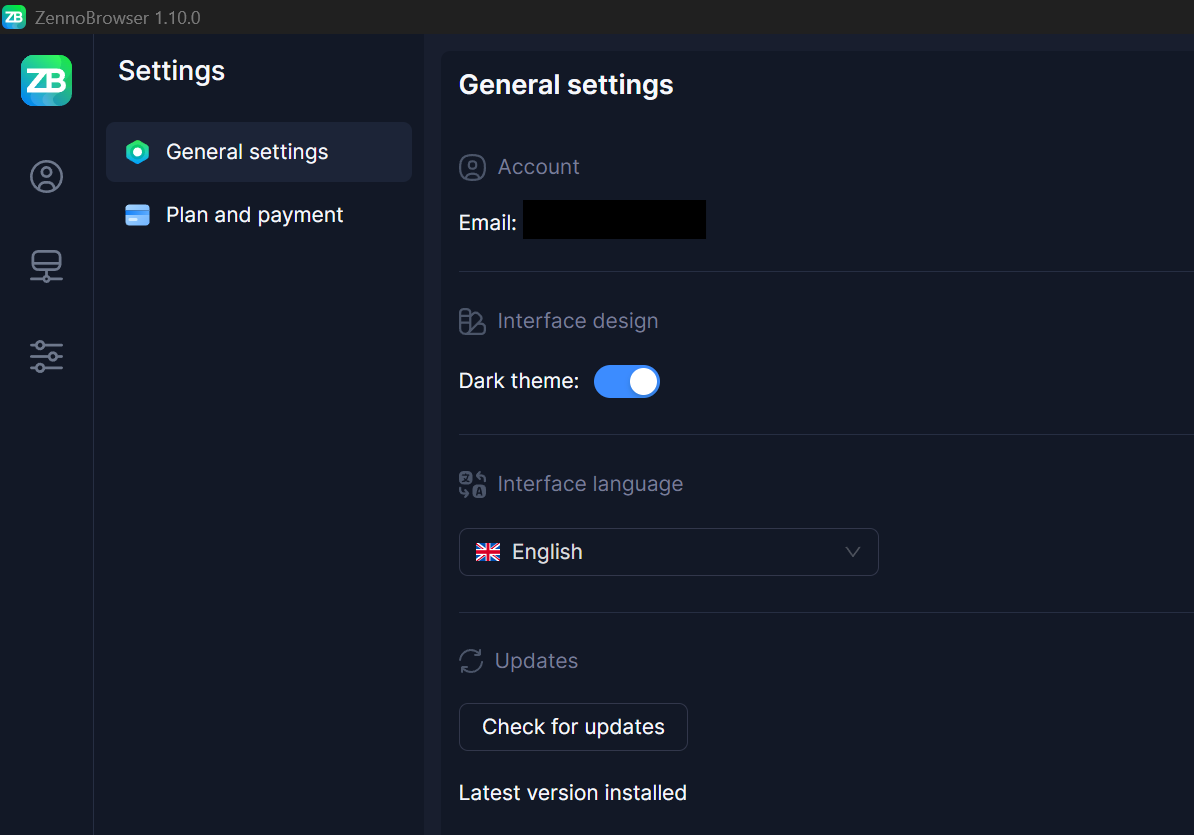Image resolution: width=1194 pixels, height=835 pixels.
Task: Click the ZennoBrowser logo in the sidebar
Action: pyautogui.click(x=46, y=80)
